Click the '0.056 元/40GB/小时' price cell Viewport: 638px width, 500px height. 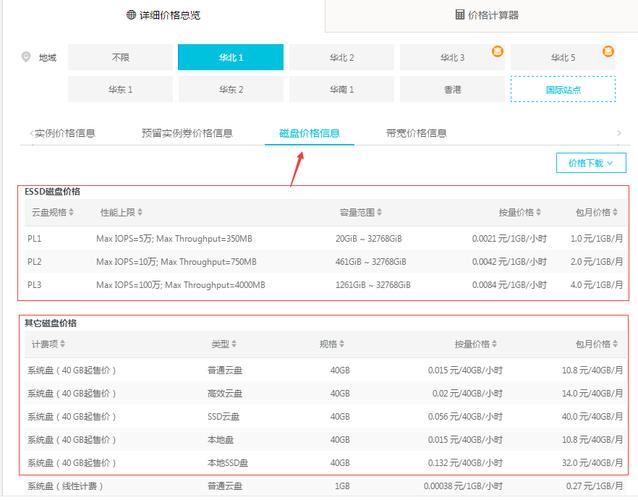(x=465, y=417)
